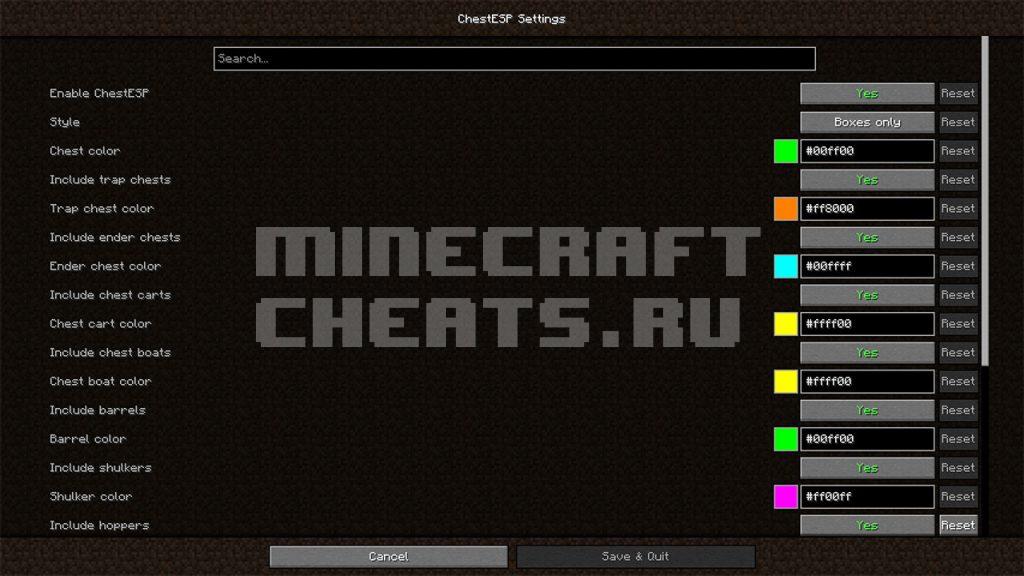Click the 'Trap chest color' label

(x=102, y=208)
